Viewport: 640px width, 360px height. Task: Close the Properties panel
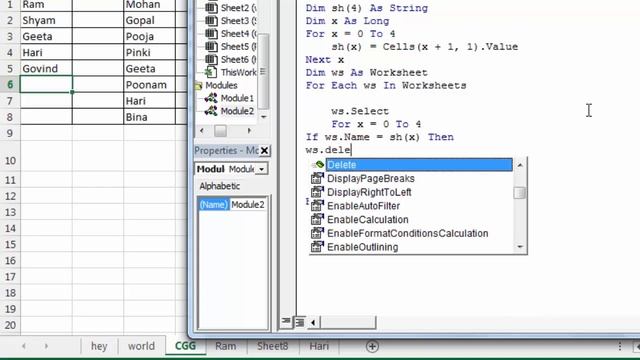pyautogui.click(x=264, y=151)
